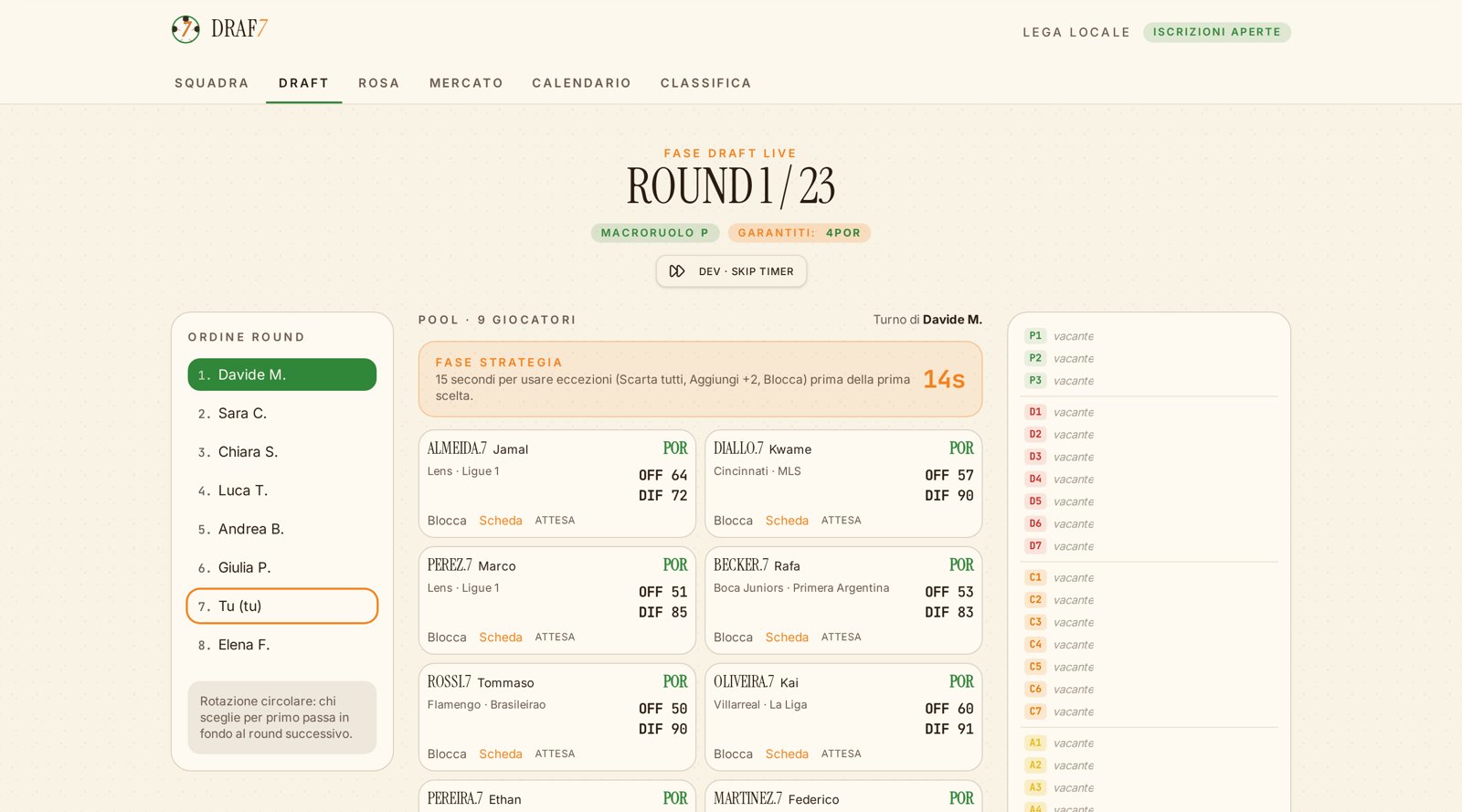Click the MACRORUOLO P badge
Viewport: 1462px width, 812px height.
(655, 233)
